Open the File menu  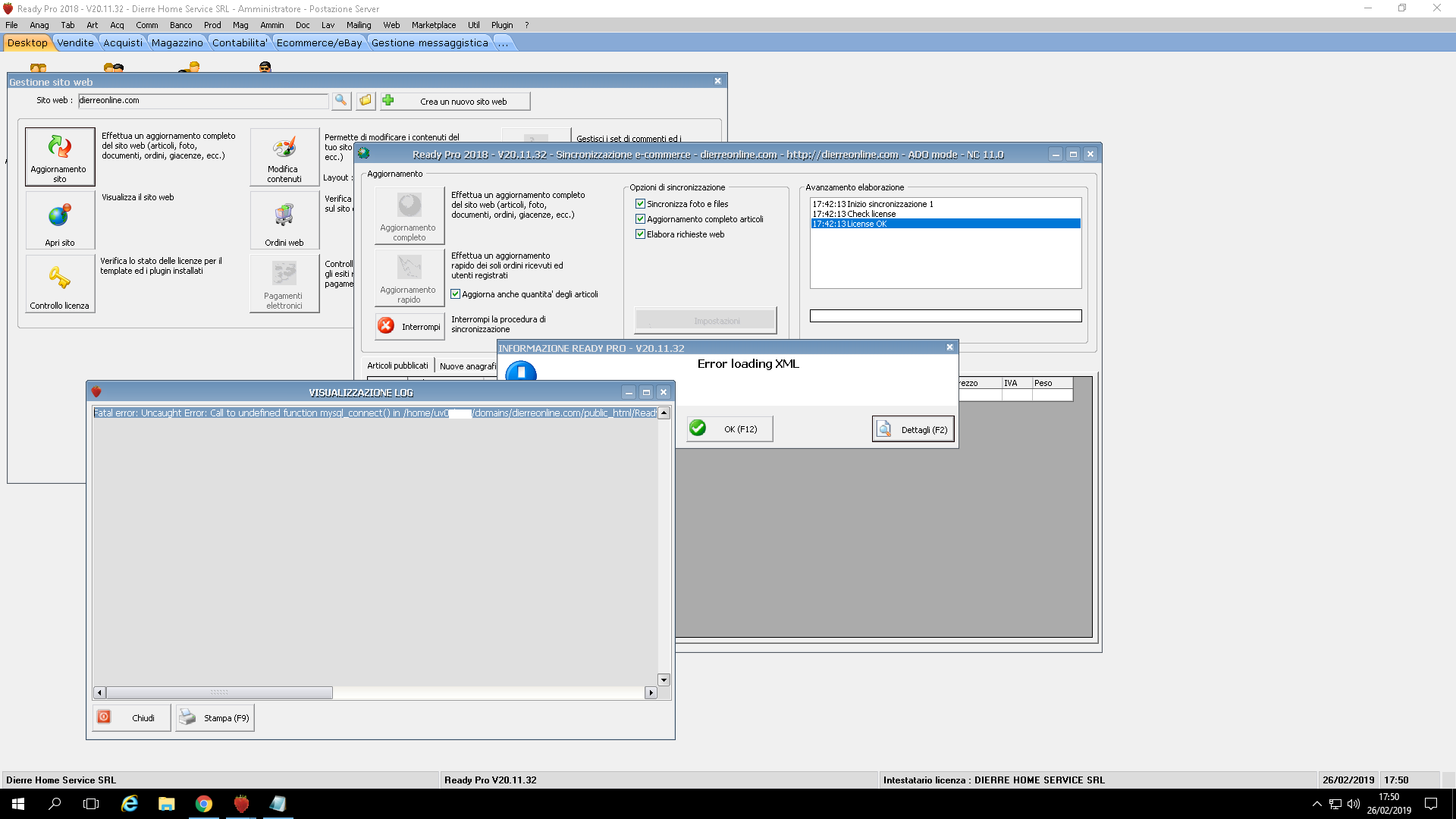coord(11,25)
